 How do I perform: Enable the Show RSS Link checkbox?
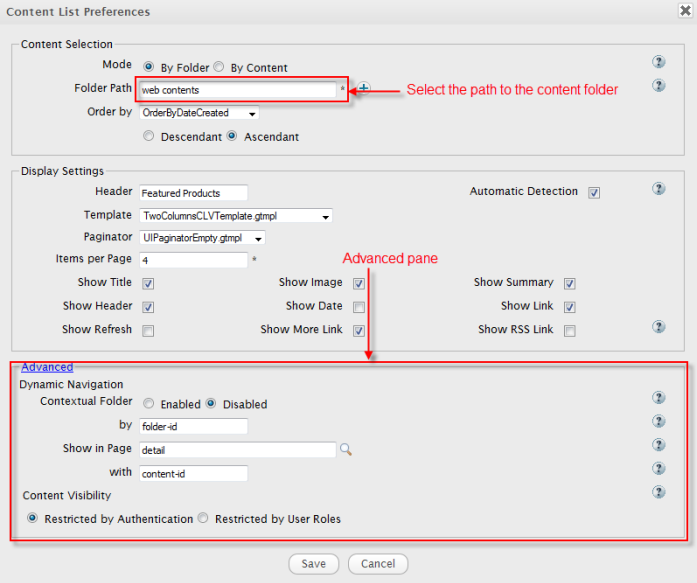(x=569, y=331)
